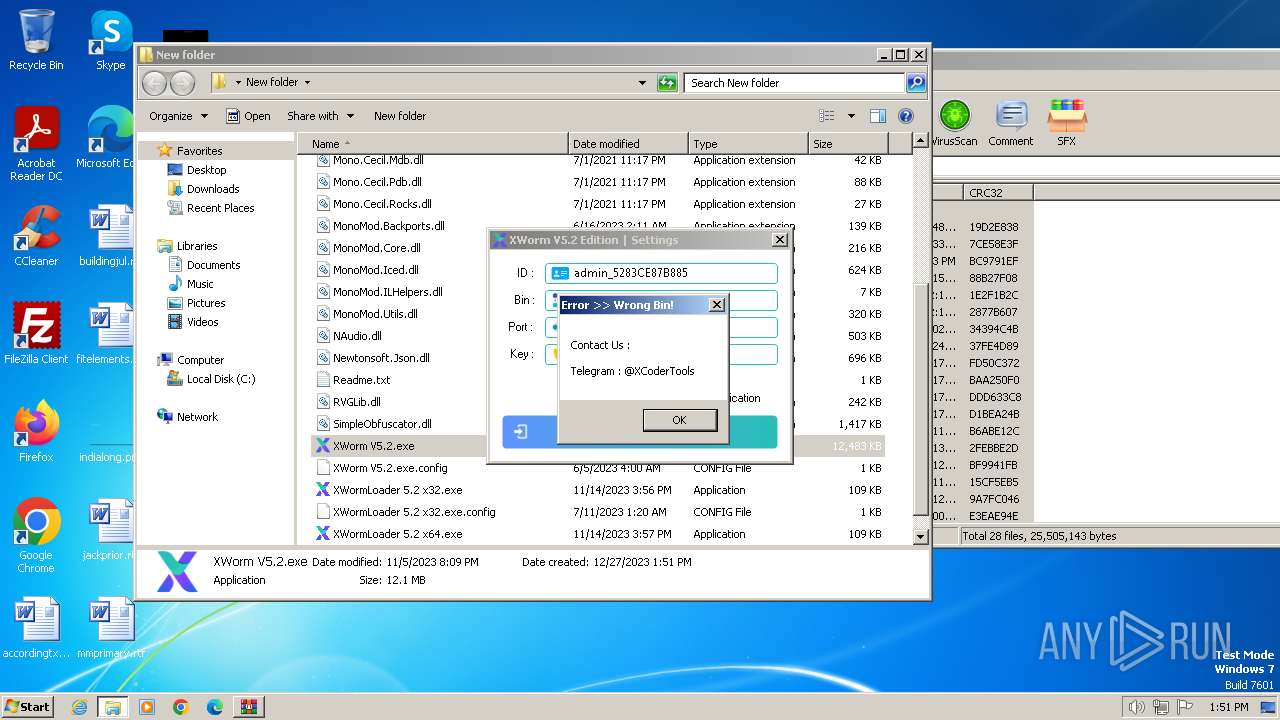
Task: Select Desktop in navigation pane
Action: pyautogui.click(x=206, y=170)
